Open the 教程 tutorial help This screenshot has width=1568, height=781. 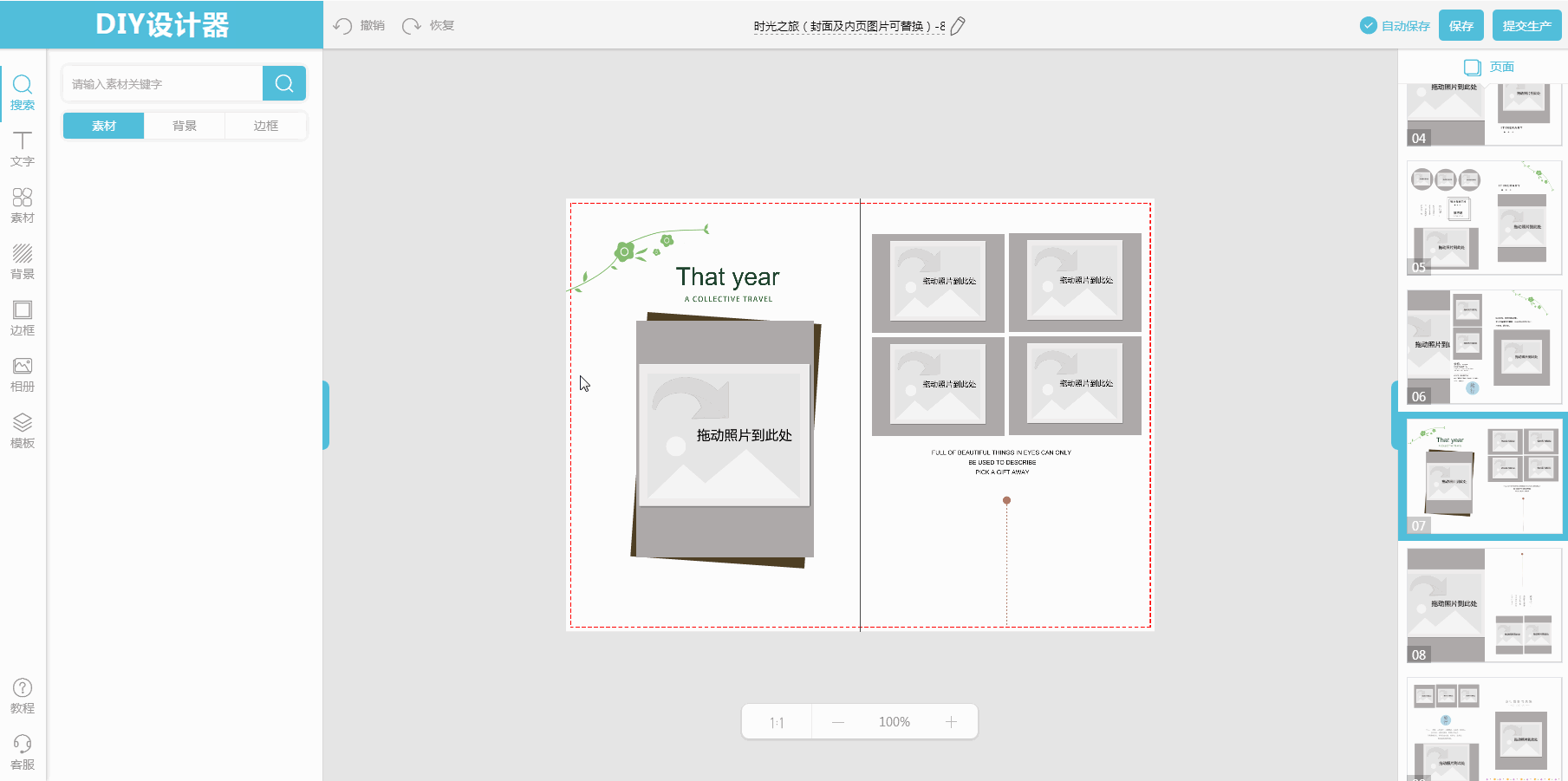point(23,696)
